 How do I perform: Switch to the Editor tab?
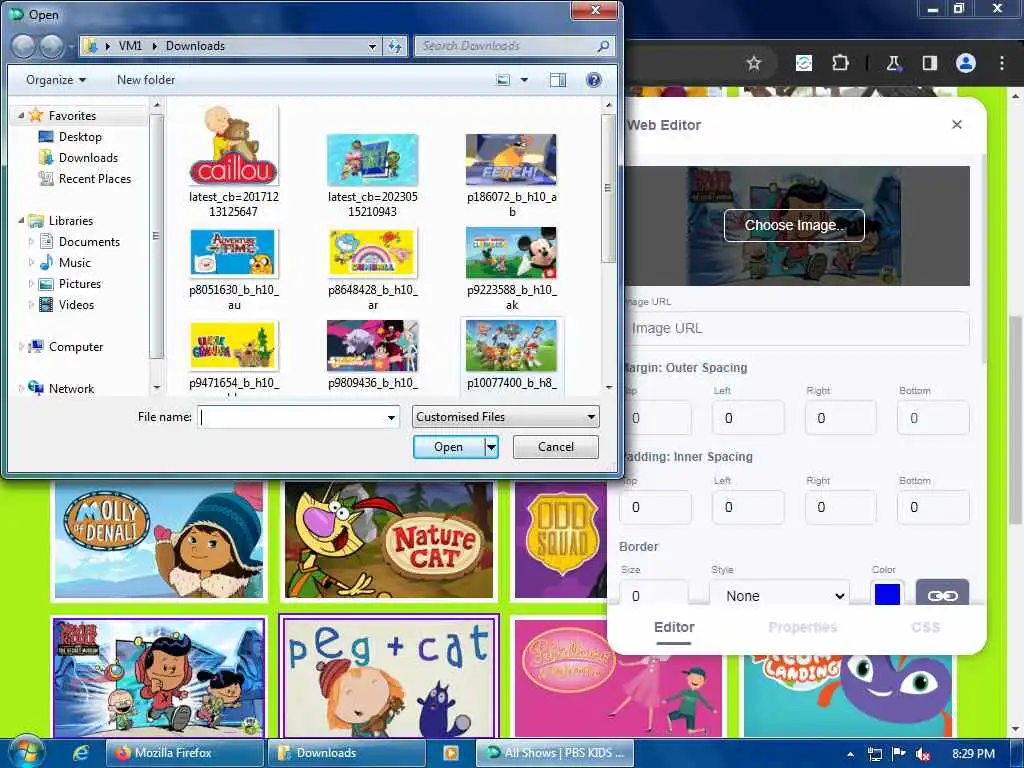[674, 627]
